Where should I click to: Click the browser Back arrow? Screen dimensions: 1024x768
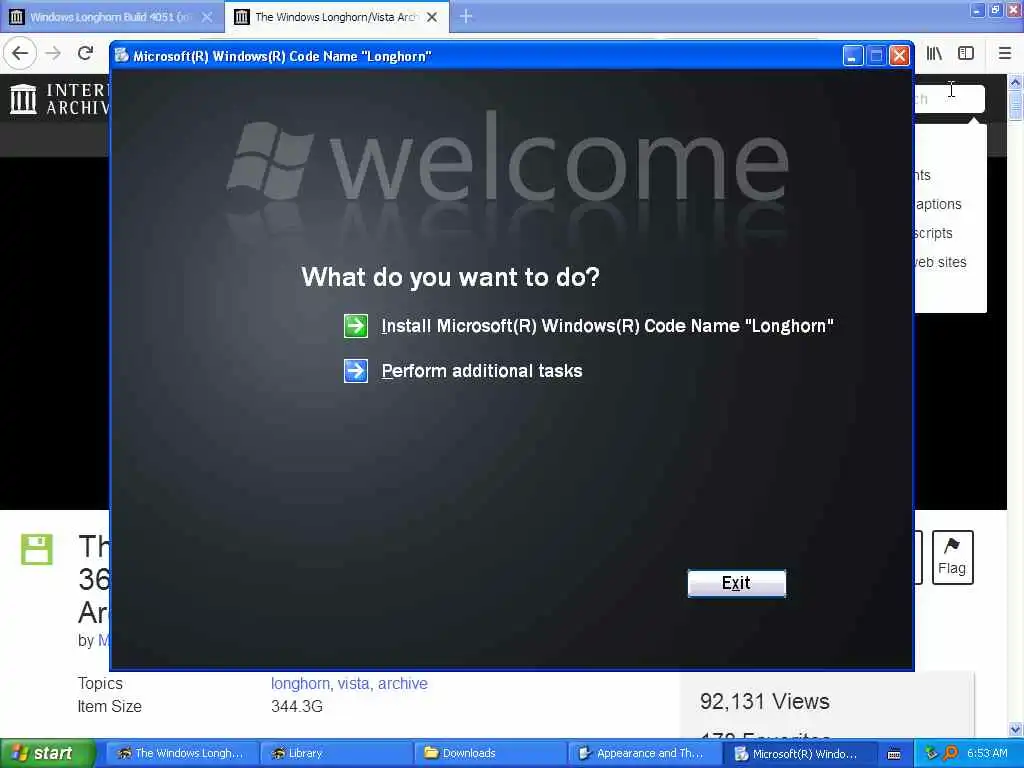(x=20, y=53)
